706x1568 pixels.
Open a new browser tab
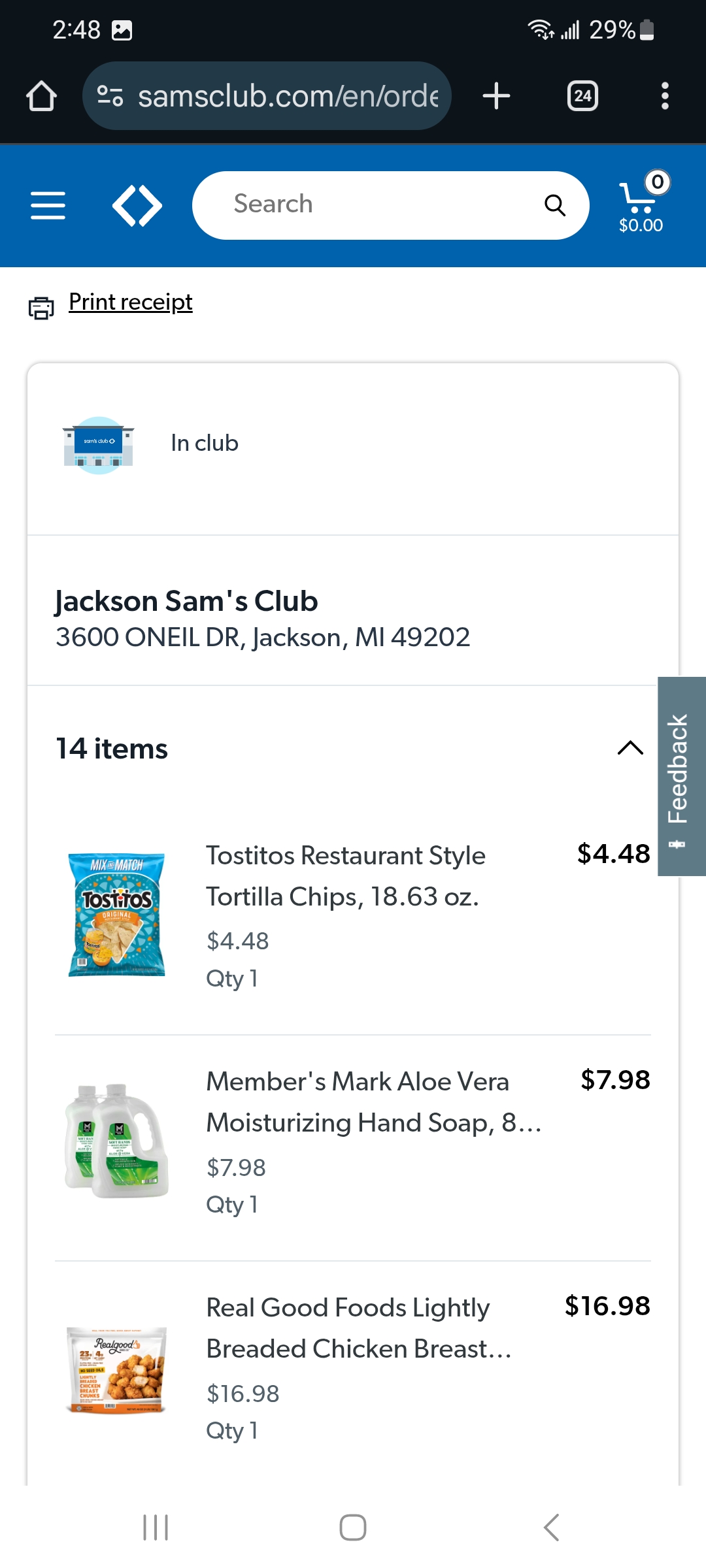496,96
